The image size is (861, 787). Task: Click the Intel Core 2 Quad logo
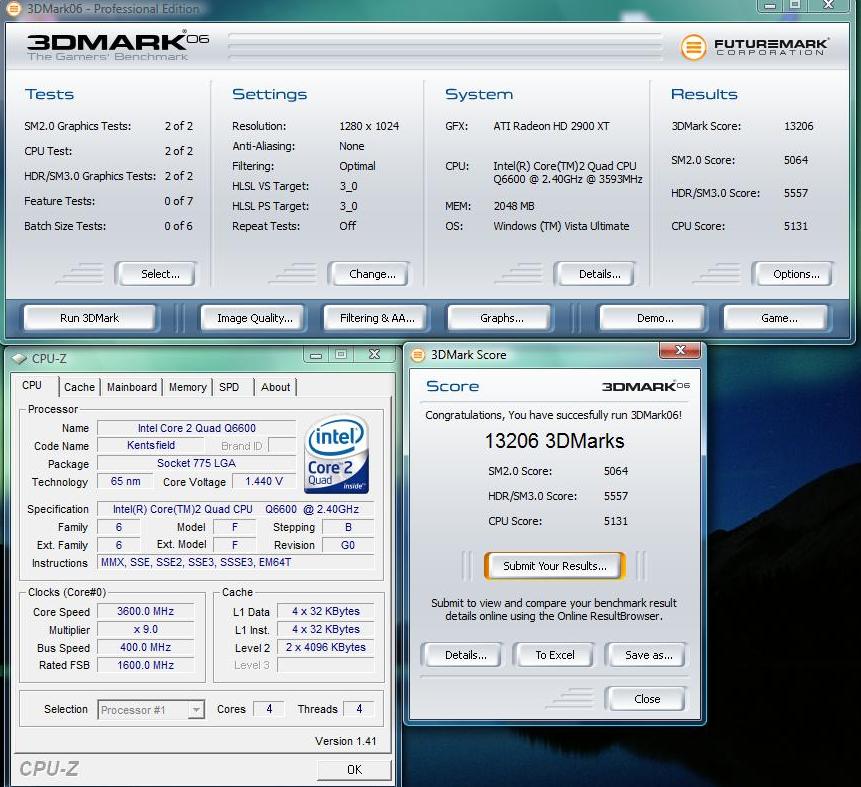337,454
